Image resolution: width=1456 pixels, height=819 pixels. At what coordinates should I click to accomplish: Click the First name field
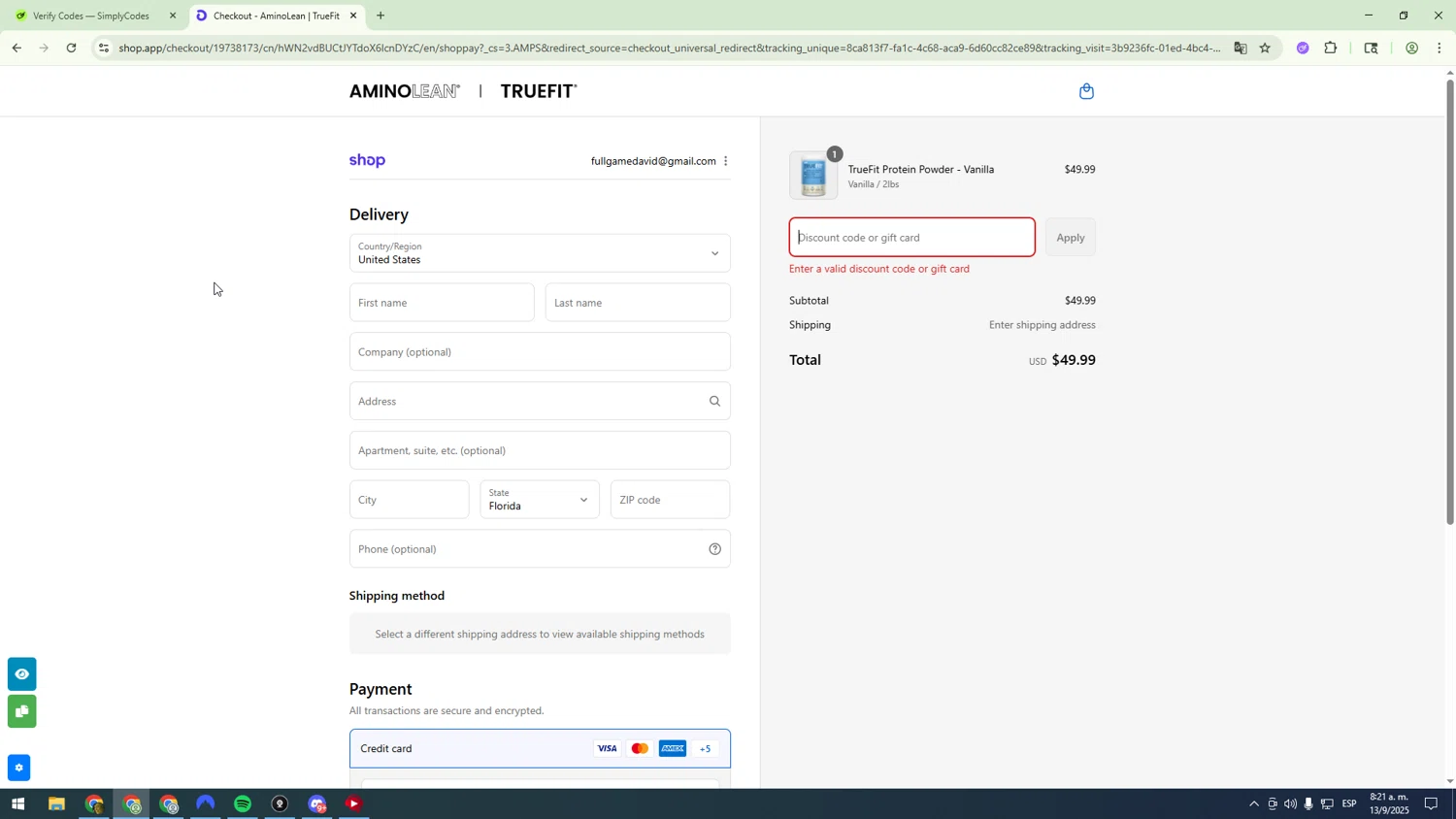442,303
